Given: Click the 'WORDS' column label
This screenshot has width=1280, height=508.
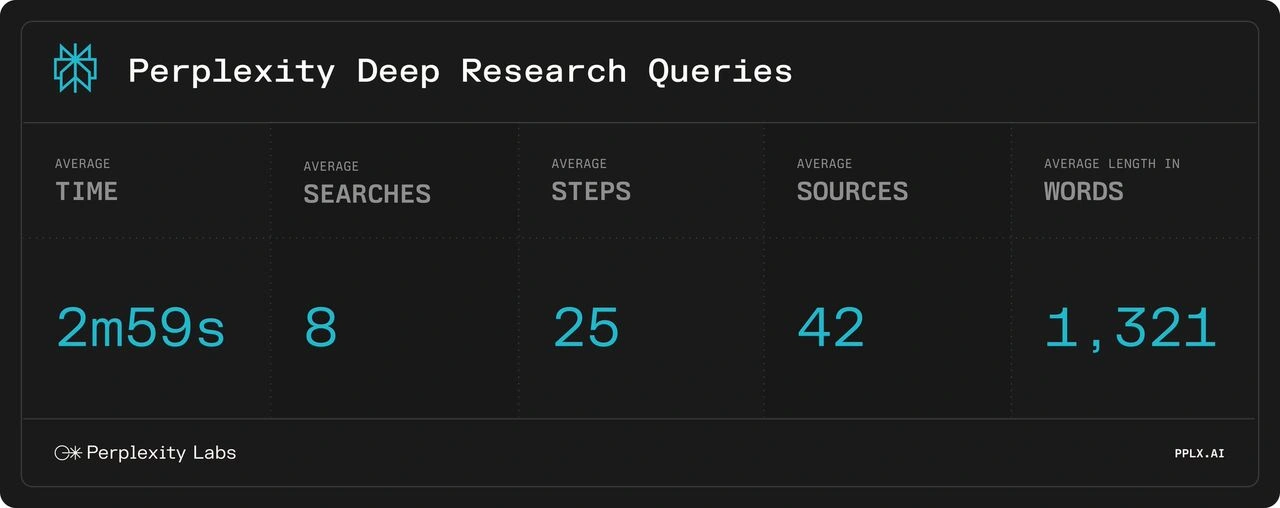Looking at the screenshot, I should click(x=1083, y=191).
